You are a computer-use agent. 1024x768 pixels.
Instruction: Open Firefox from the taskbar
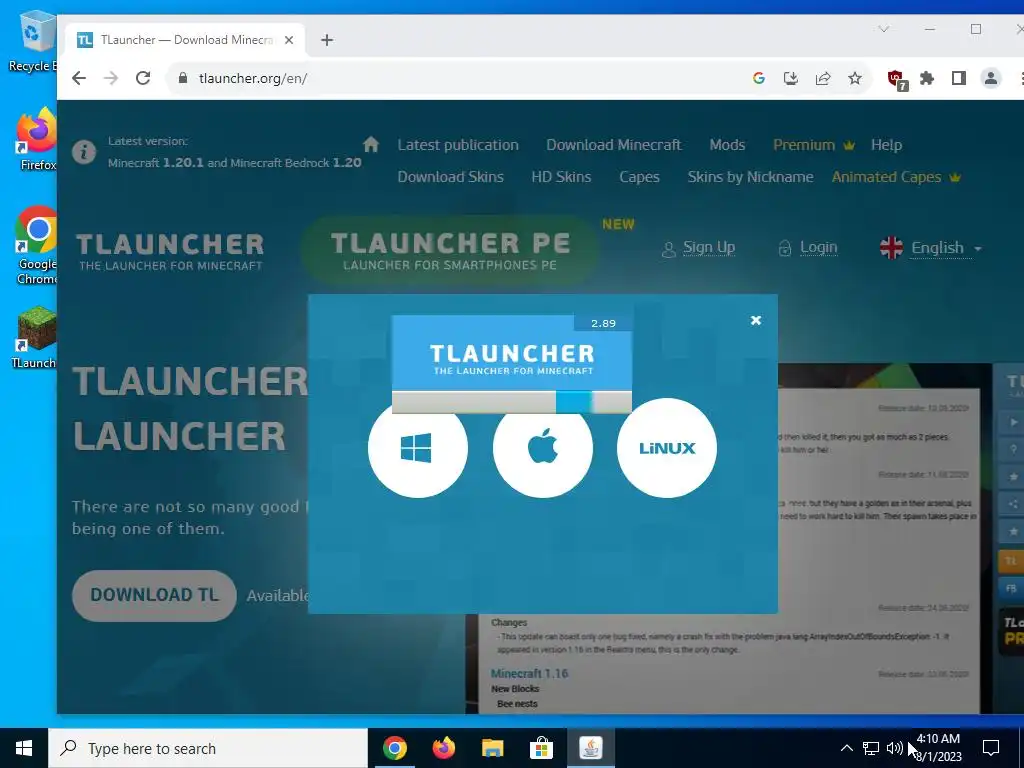(x=444, y=748)
